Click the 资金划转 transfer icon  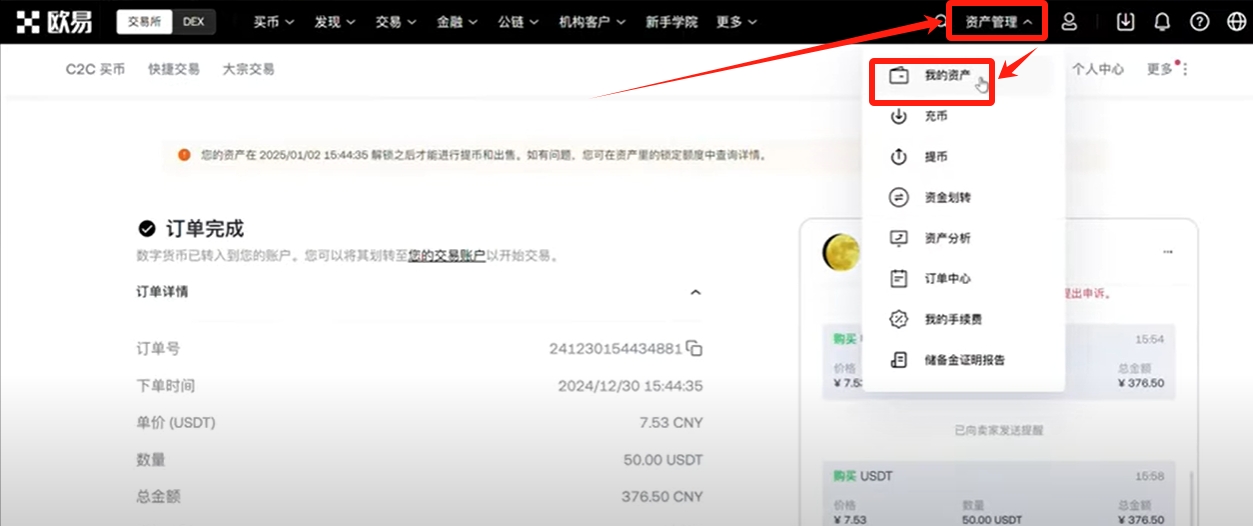(899, 198)
